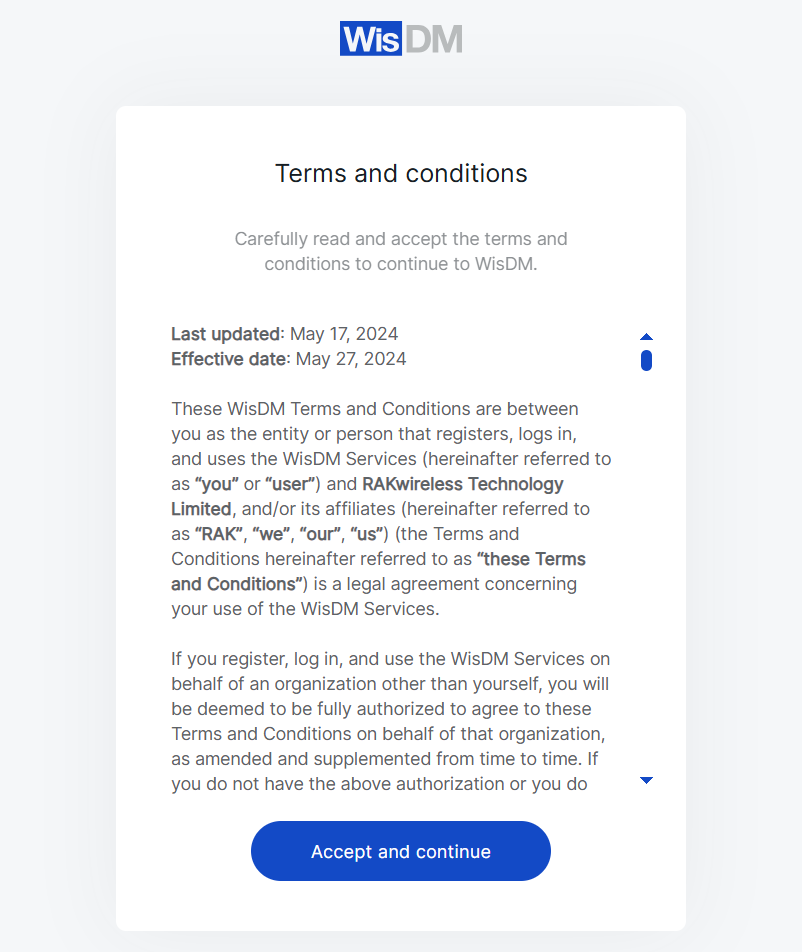Click the blue scrollbar thumb
The width and height of the screenshot is (802, 952).
point(647,359)
